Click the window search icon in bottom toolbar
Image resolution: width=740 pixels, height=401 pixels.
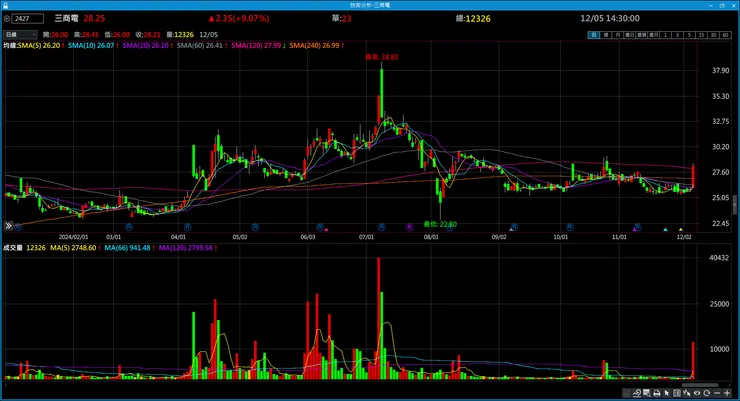pos(647,393)
